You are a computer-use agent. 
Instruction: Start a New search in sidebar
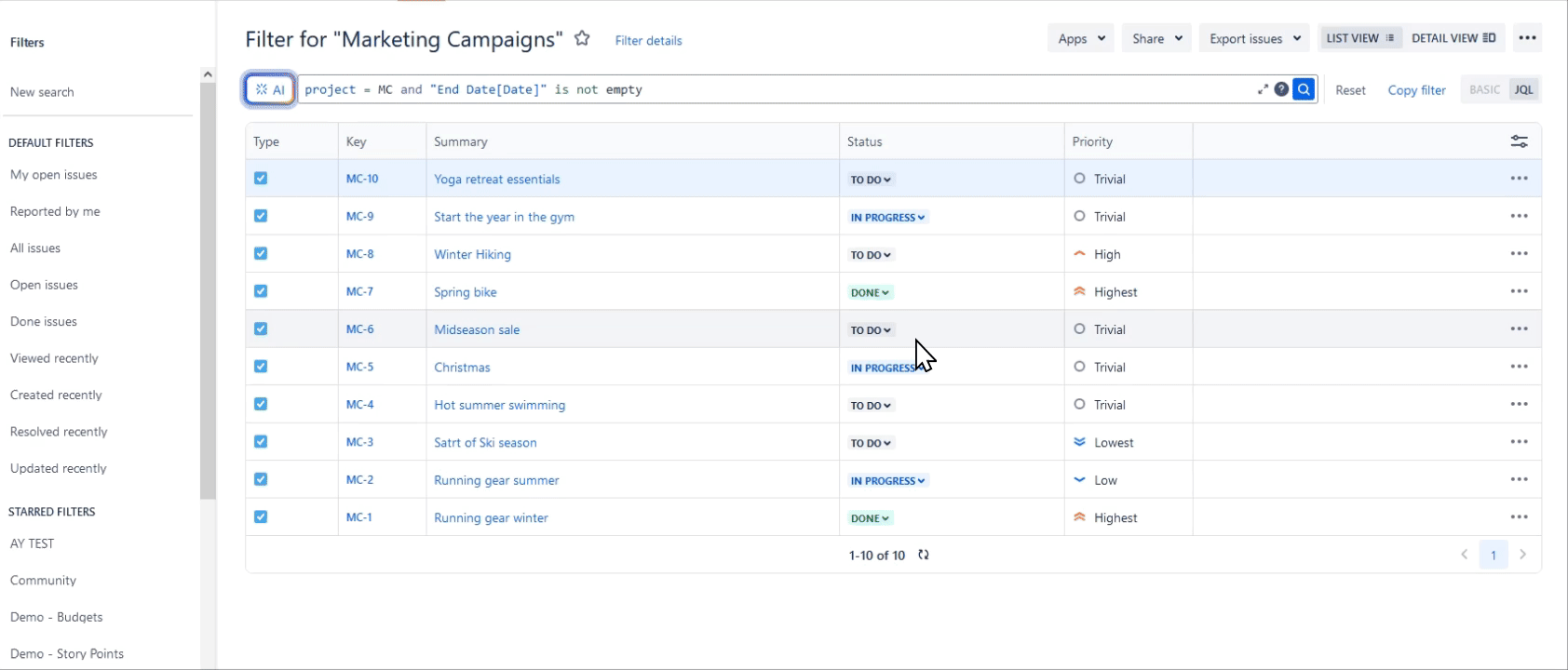42,92
